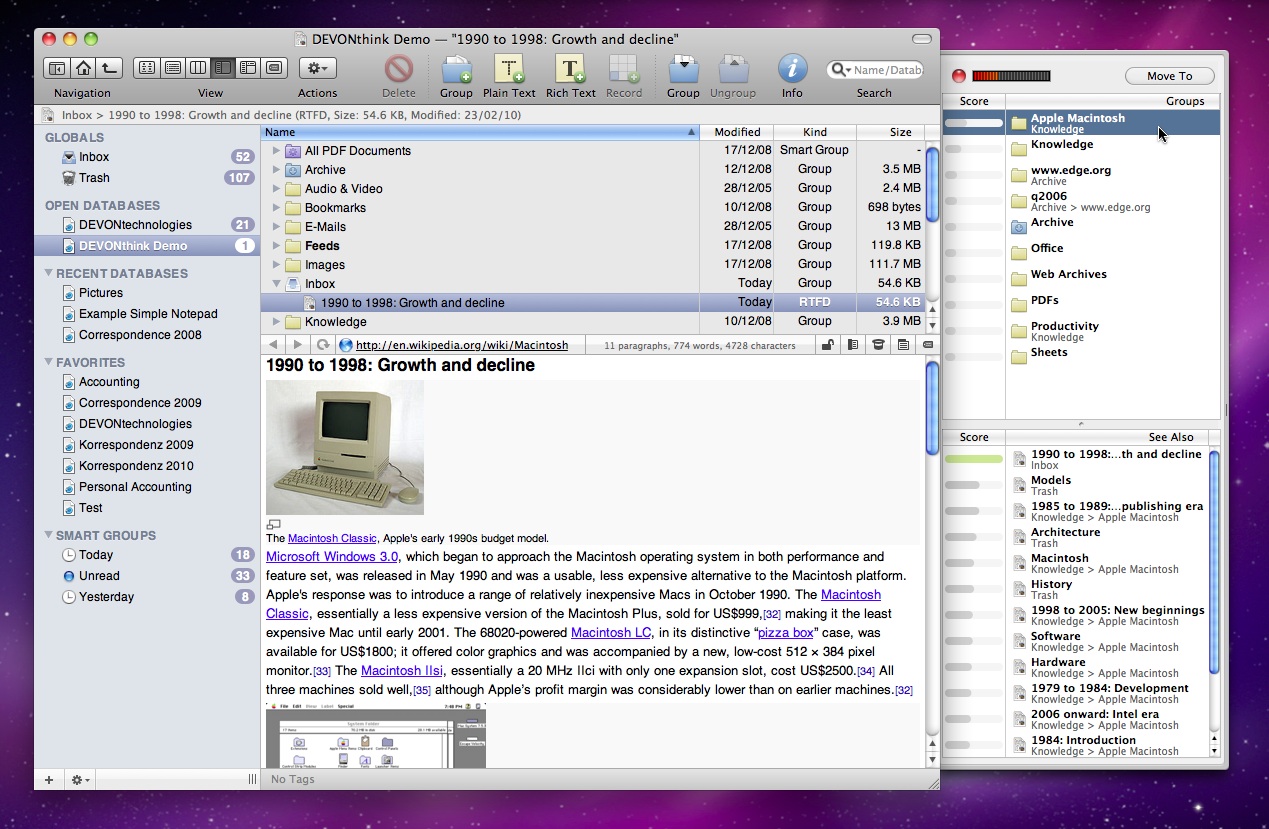
Task: Create a new Plain Text document
Action: coord(510,69)
